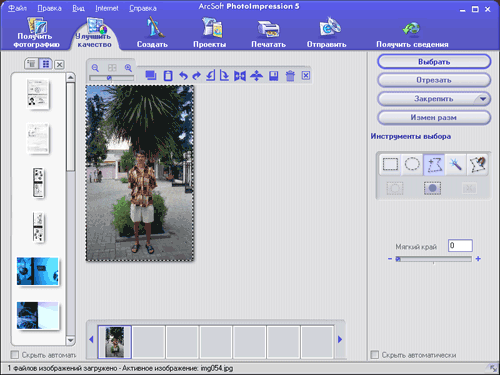Click the disabled deselect X icon
Image resolution: width=500 pixels, height=375 pixels.
(x=469, y=188)
